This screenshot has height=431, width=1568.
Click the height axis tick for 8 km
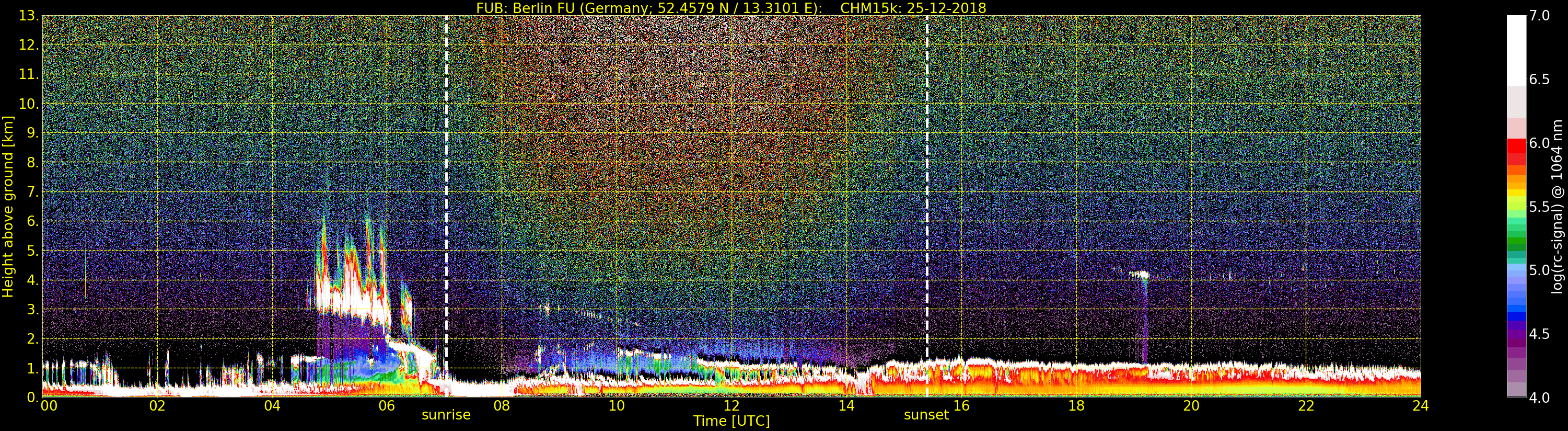(x=32, y=162)
